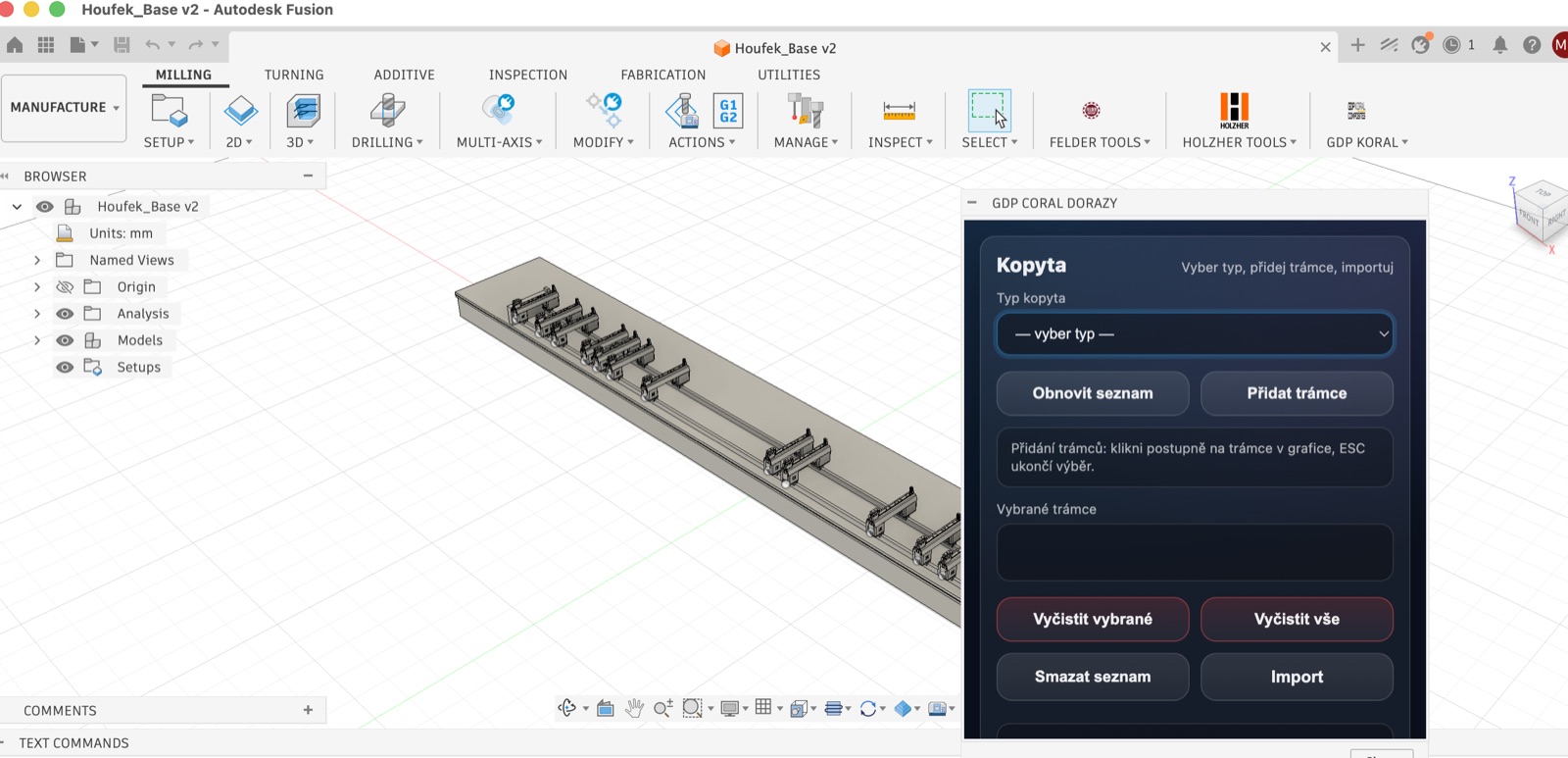Open the data panel grid icon
Image resolution: width=1568 pixels, height=758 pixels.
coord(46,45)
